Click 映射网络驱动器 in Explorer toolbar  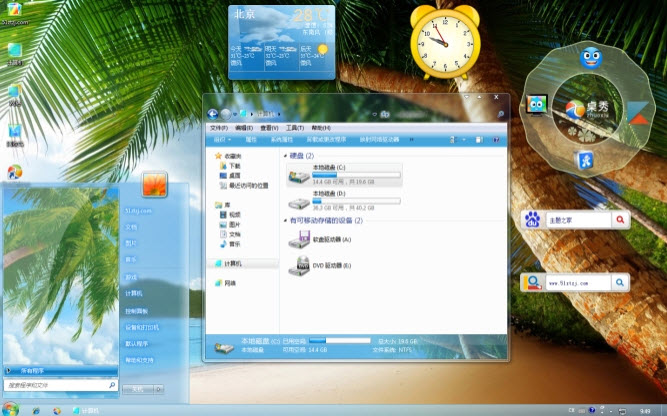click(379, 140)
